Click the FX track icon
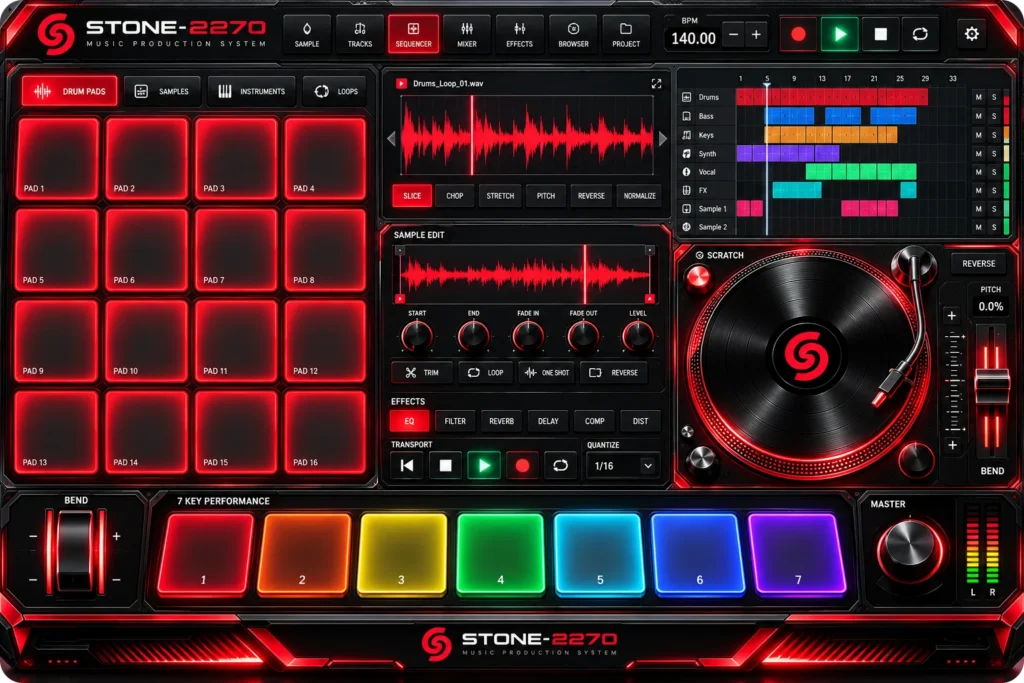Viewport: 1024px width, 683px height. (x=686, y=191)
